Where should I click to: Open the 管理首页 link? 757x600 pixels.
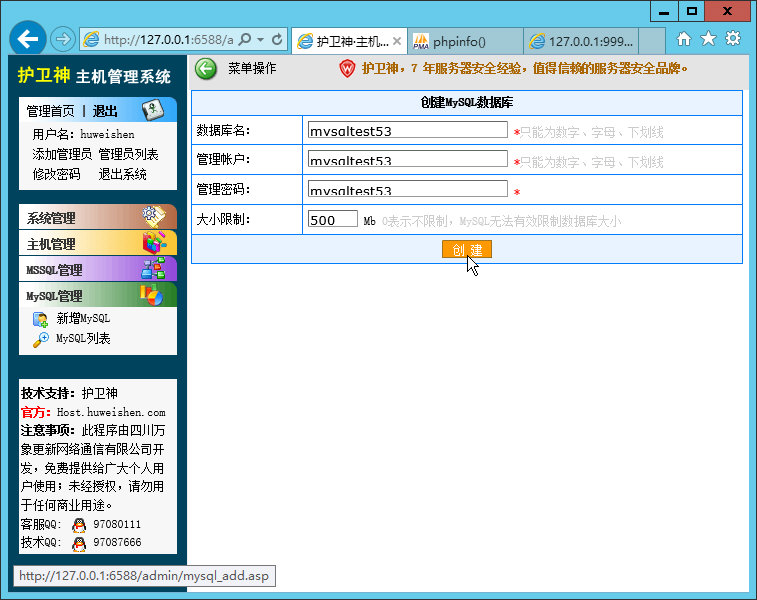51,112
